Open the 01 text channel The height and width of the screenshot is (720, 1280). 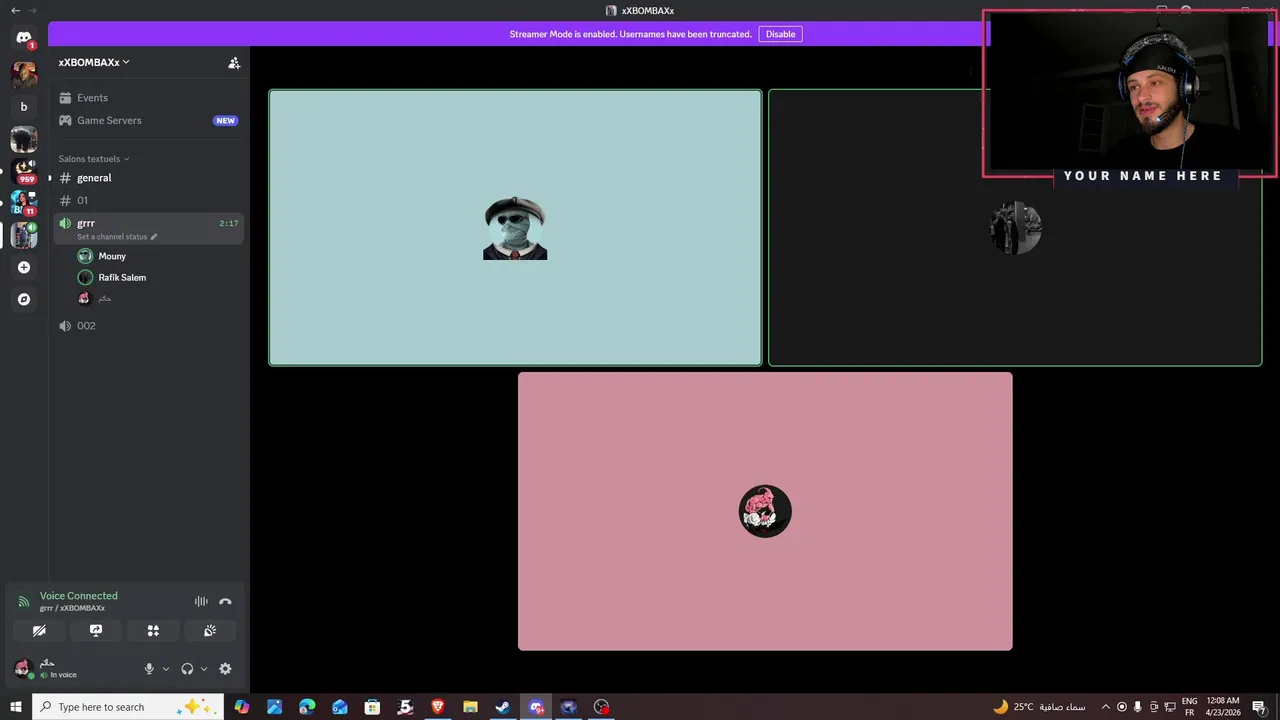pos(148,200)
